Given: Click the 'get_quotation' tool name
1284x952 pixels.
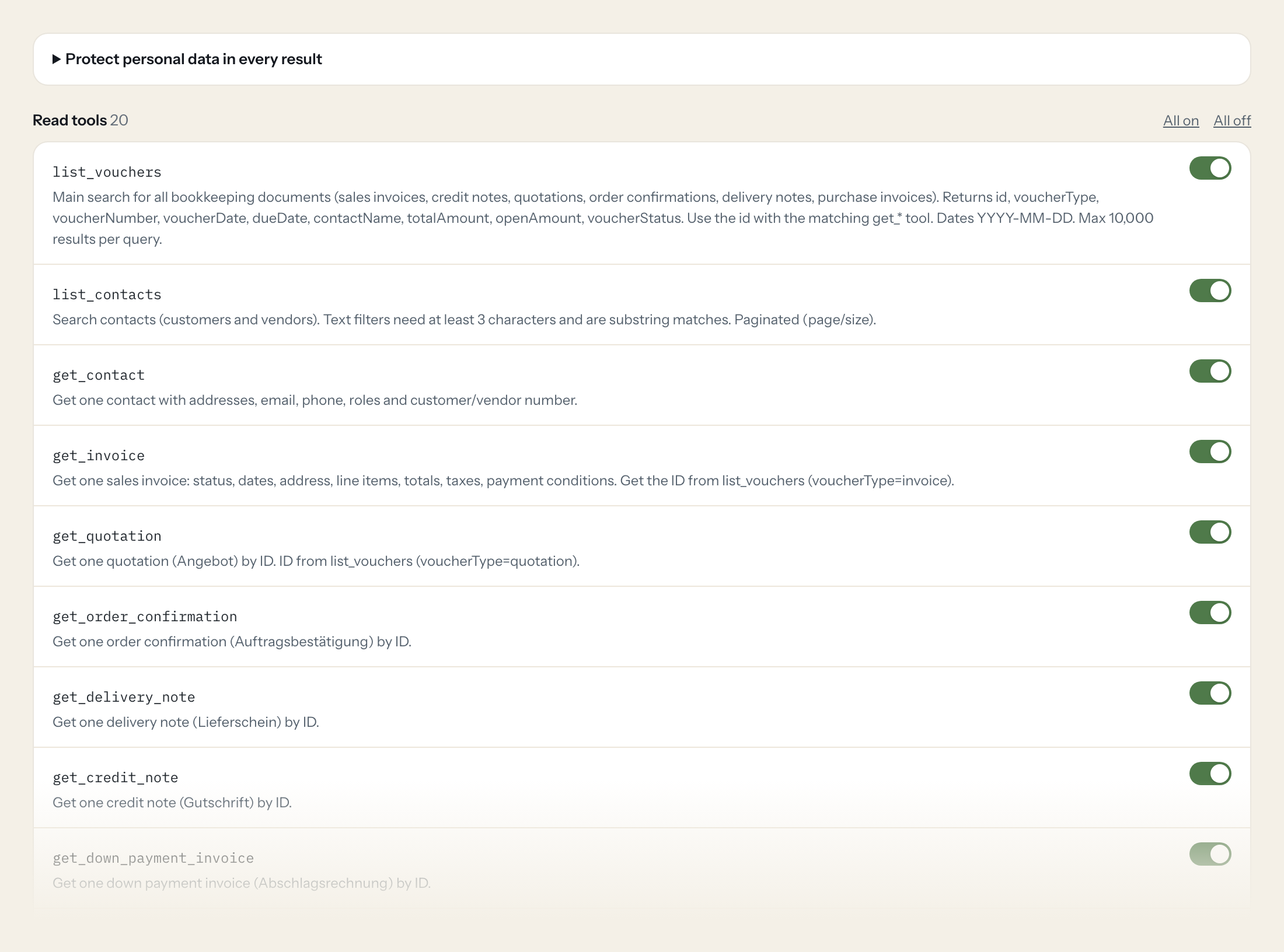Looking at the screenshot, I should [x=107, y=536].
